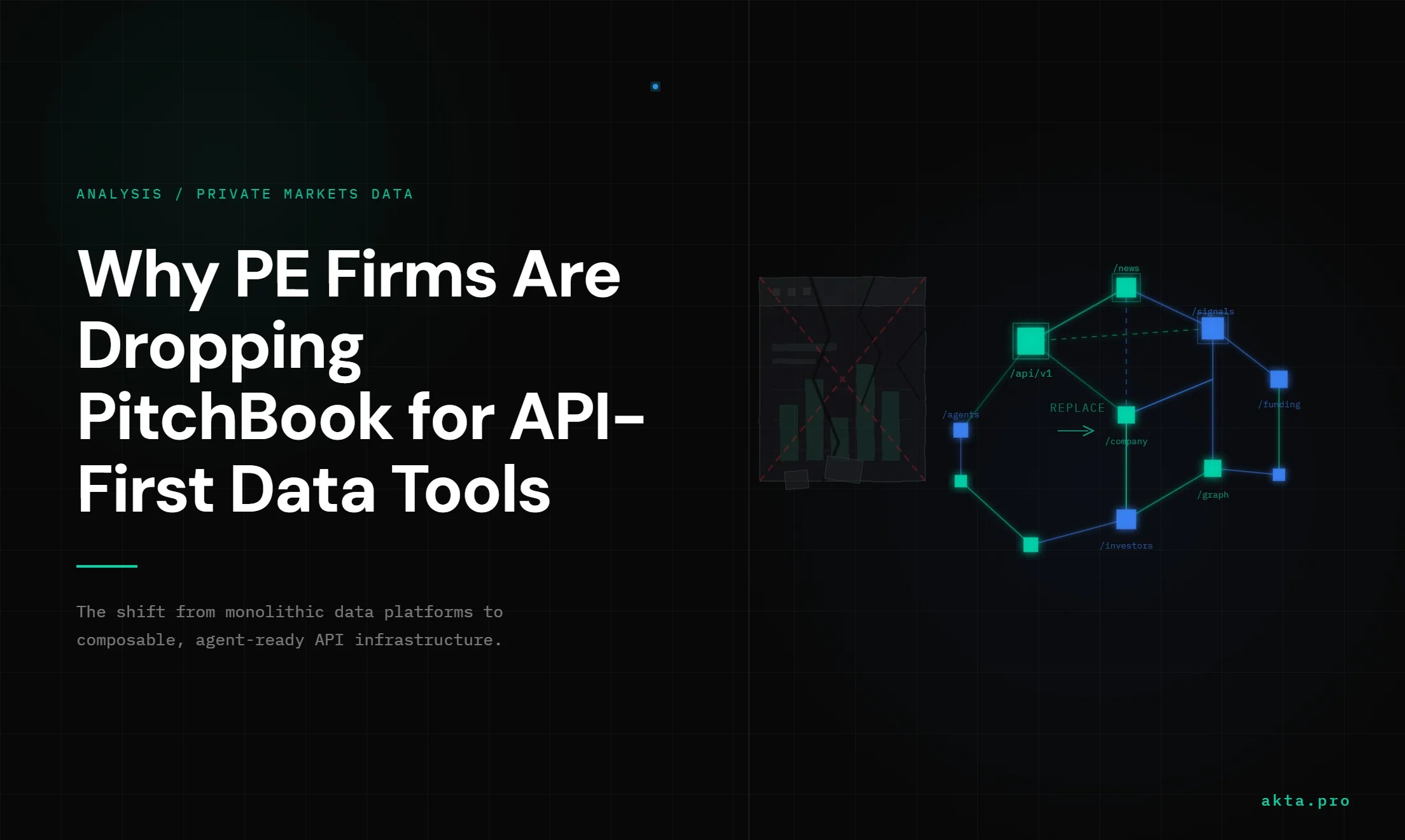Open the akta.pro site label
1405x840 pixels.
(1306, 801)
